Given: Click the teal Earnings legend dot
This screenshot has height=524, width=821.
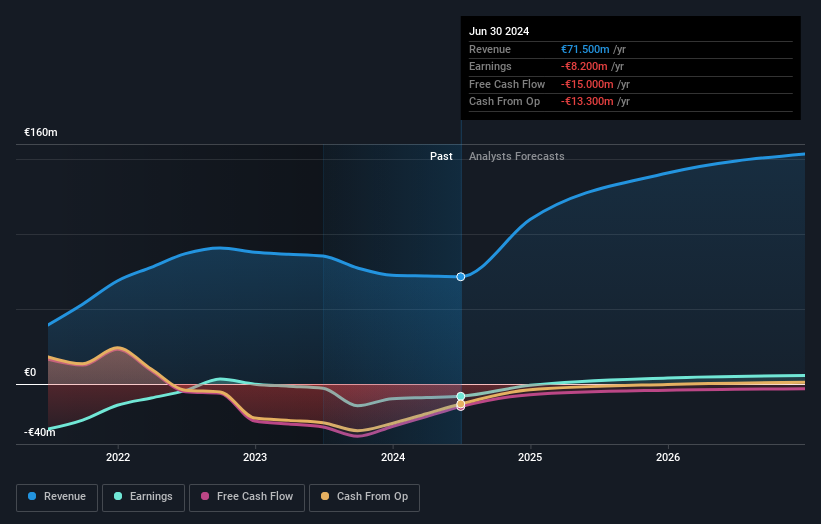Looking at the screenshot, I should click(118, 496).
